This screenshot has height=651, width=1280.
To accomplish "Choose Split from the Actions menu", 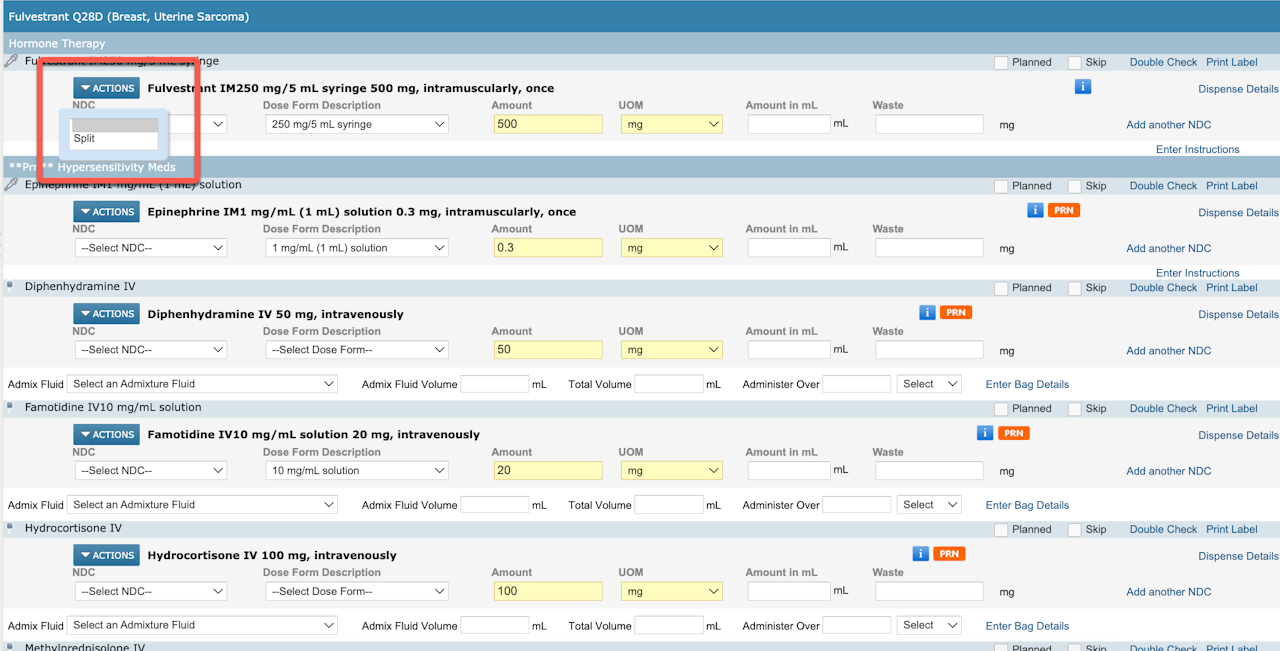I will 85,139.
